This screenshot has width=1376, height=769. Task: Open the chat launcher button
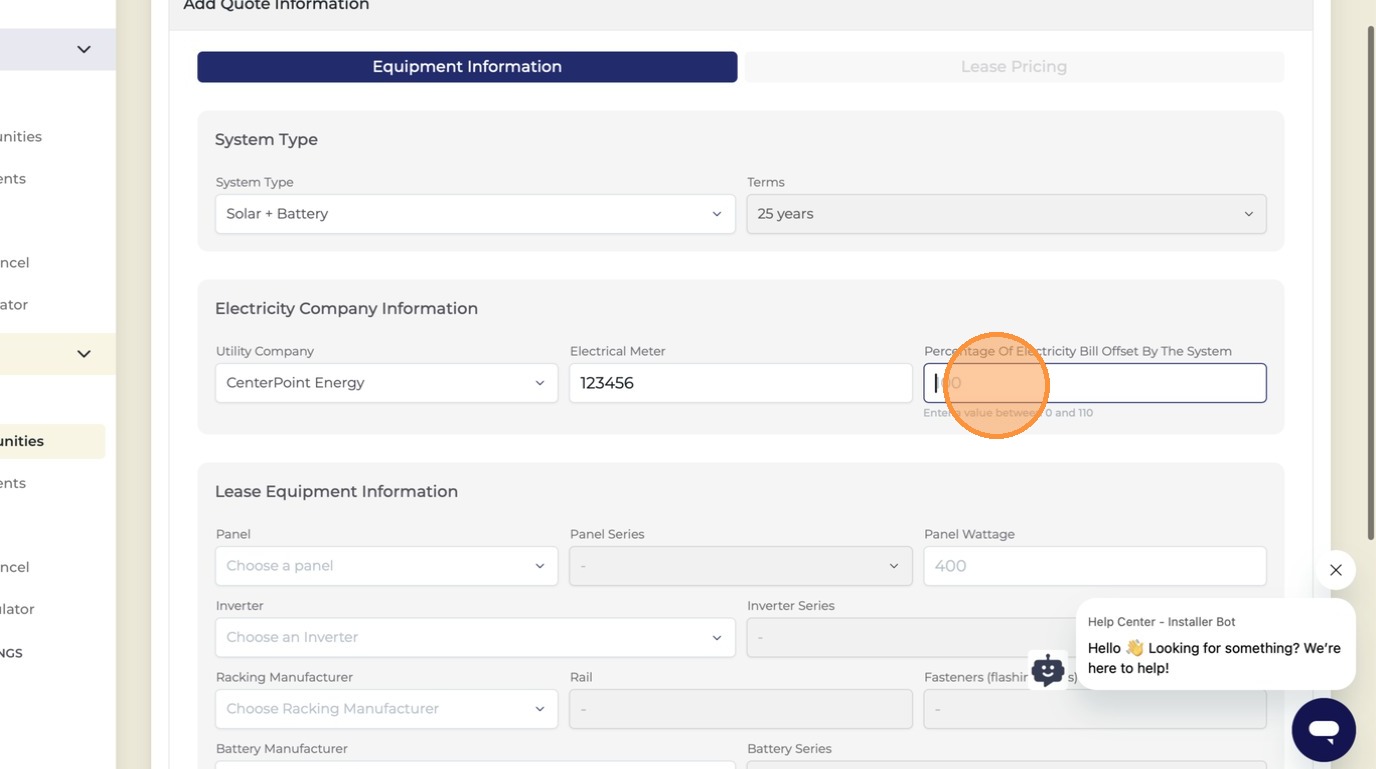pos(1323,730)
